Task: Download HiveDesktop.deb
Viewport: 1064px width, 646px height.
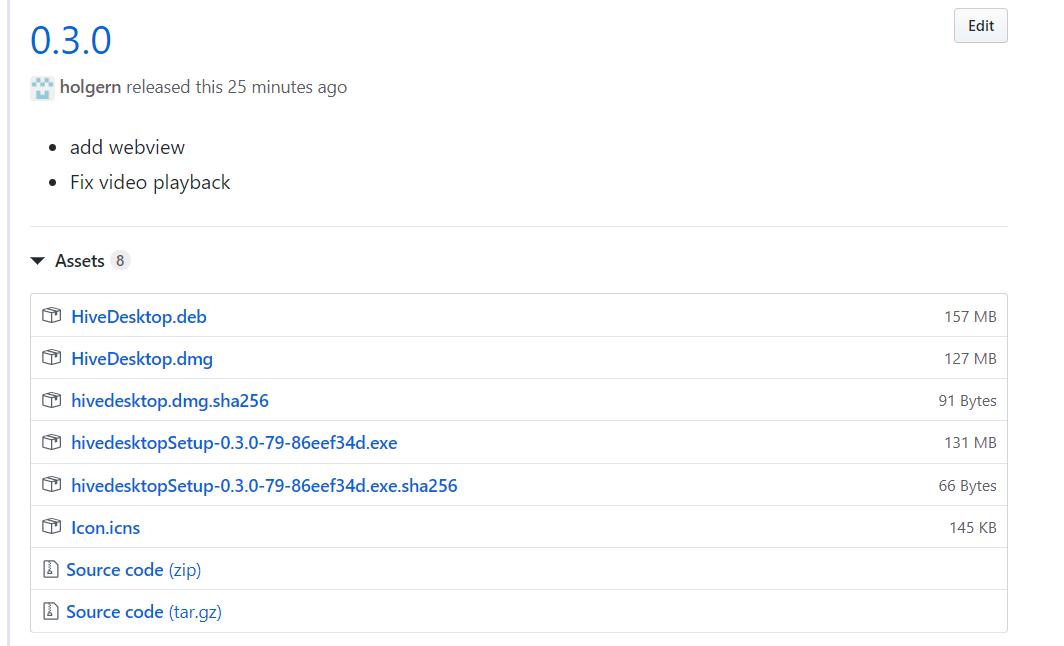Action: [138, 317]
